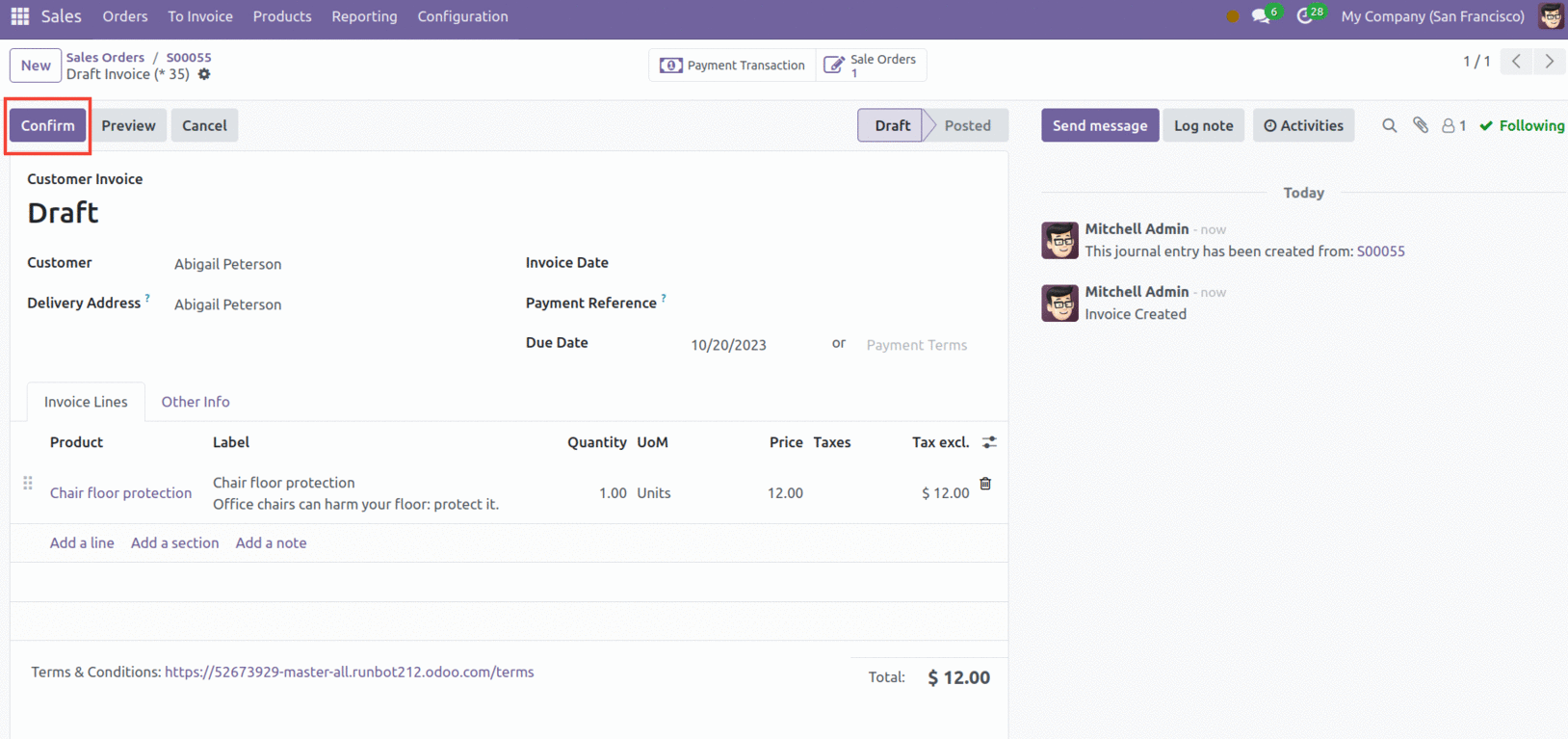The height and width of the screenshot is (739, 1568).
Task: Toggle the Following subscription status
Action: point(1522,125)
